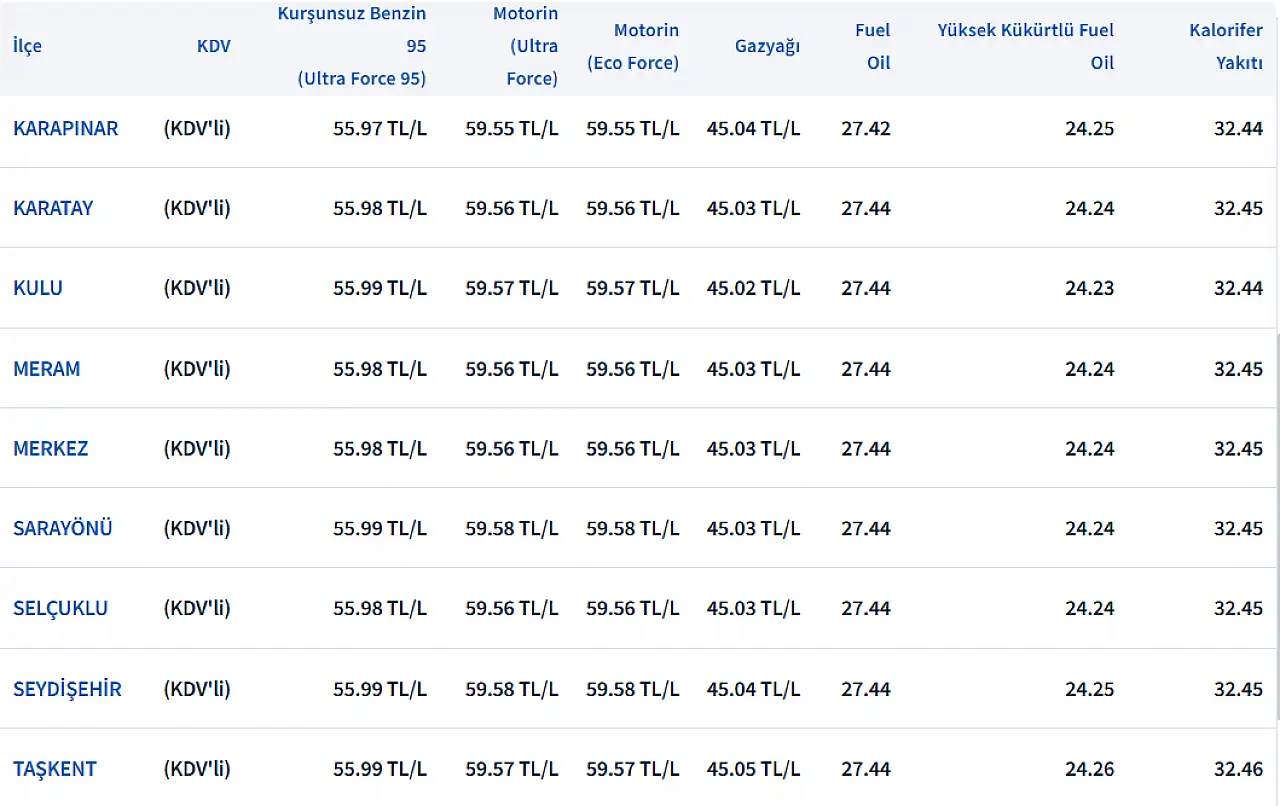Click the Yüksek Kükürtlü Fuel Oil header

tap(1026, 46)
